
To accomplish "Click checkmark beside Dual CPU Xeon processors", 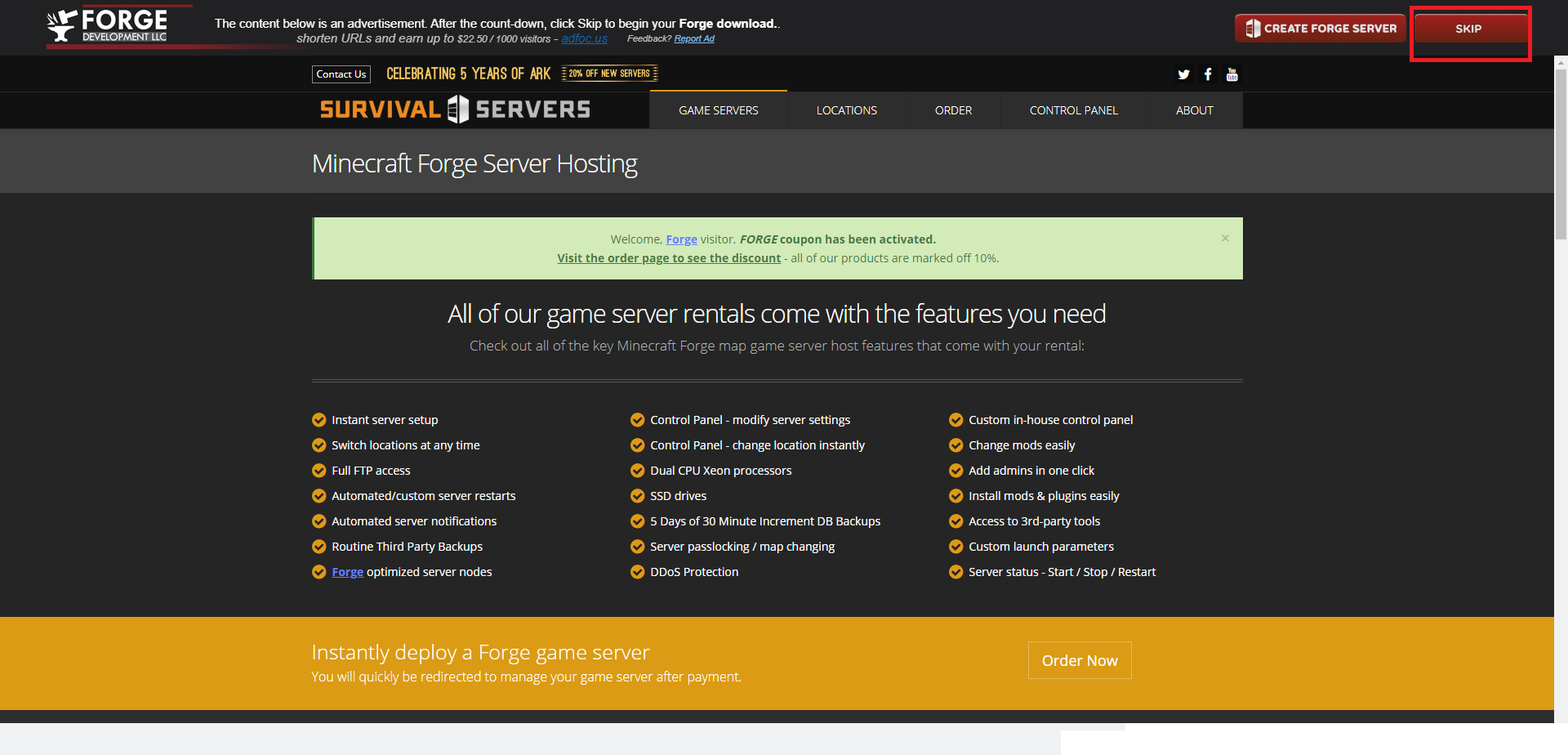I will [638, 471].
